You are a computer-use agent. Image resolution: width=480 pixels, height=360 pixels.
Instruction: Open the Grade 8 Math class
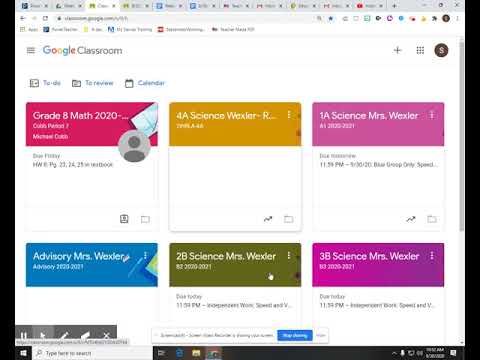(x=80, y=116)
